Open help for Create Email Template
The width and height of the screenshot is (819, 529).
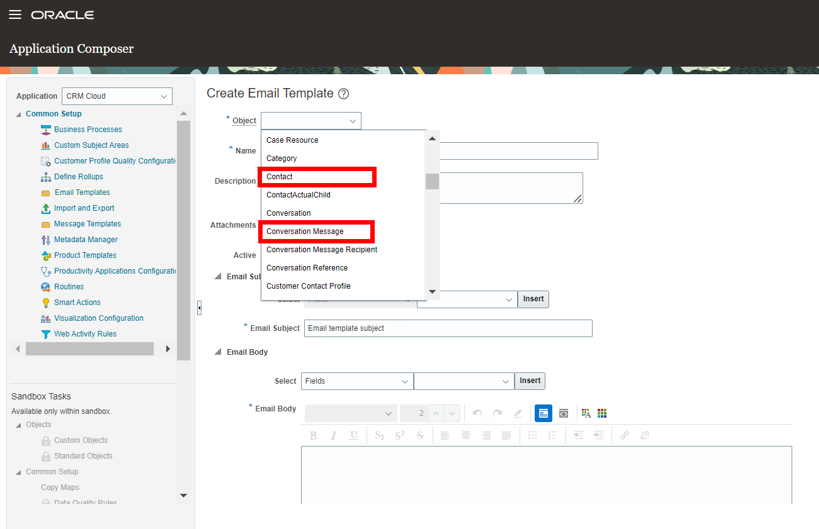(x=343, y=94)
